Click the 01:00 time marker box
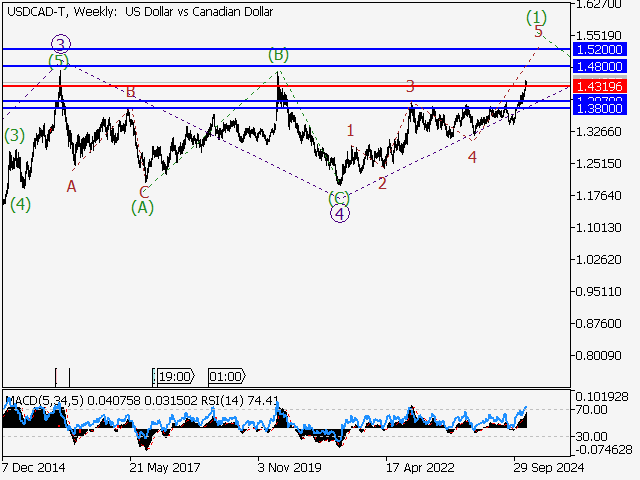This screenshot has width=640, height=480. click(x=225, y=377)
